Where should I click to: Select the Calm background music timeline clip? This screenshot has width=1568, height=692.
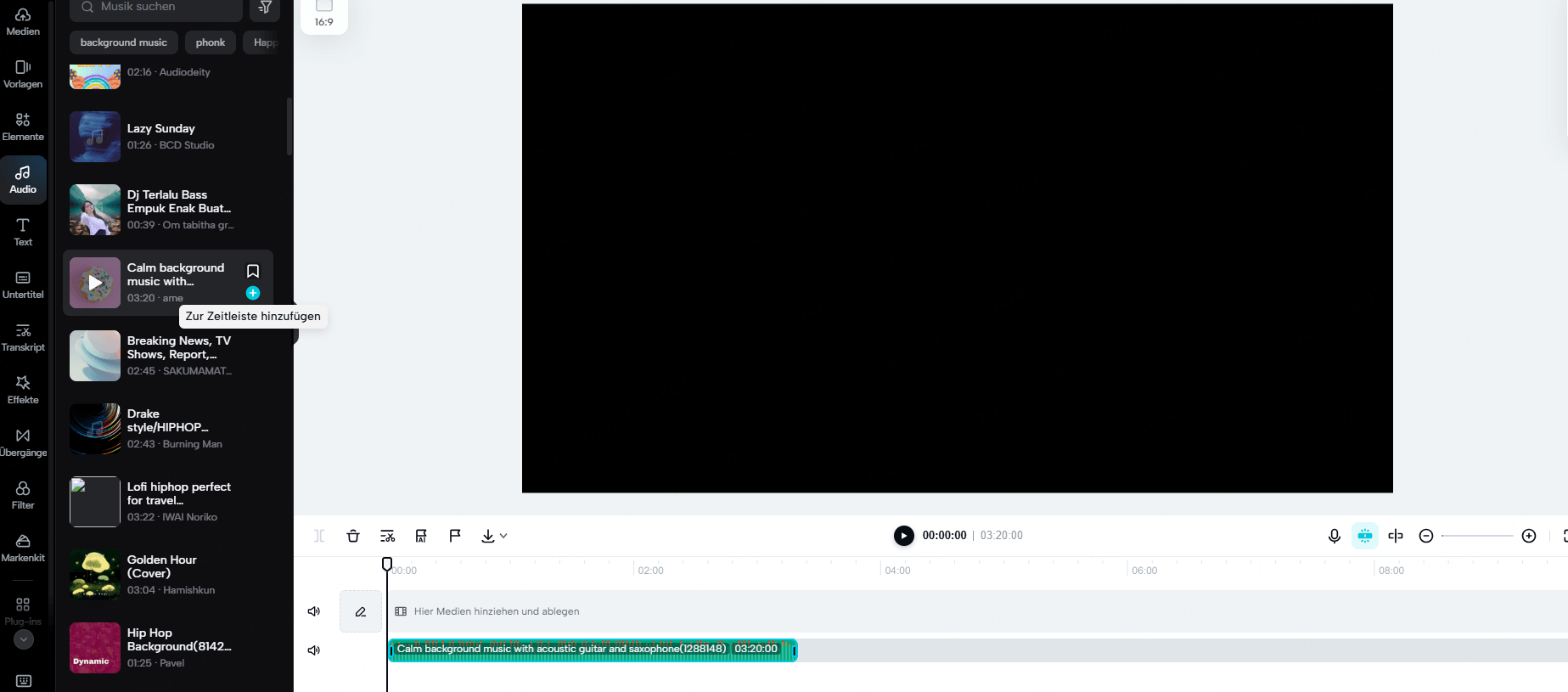coord(593,650)
